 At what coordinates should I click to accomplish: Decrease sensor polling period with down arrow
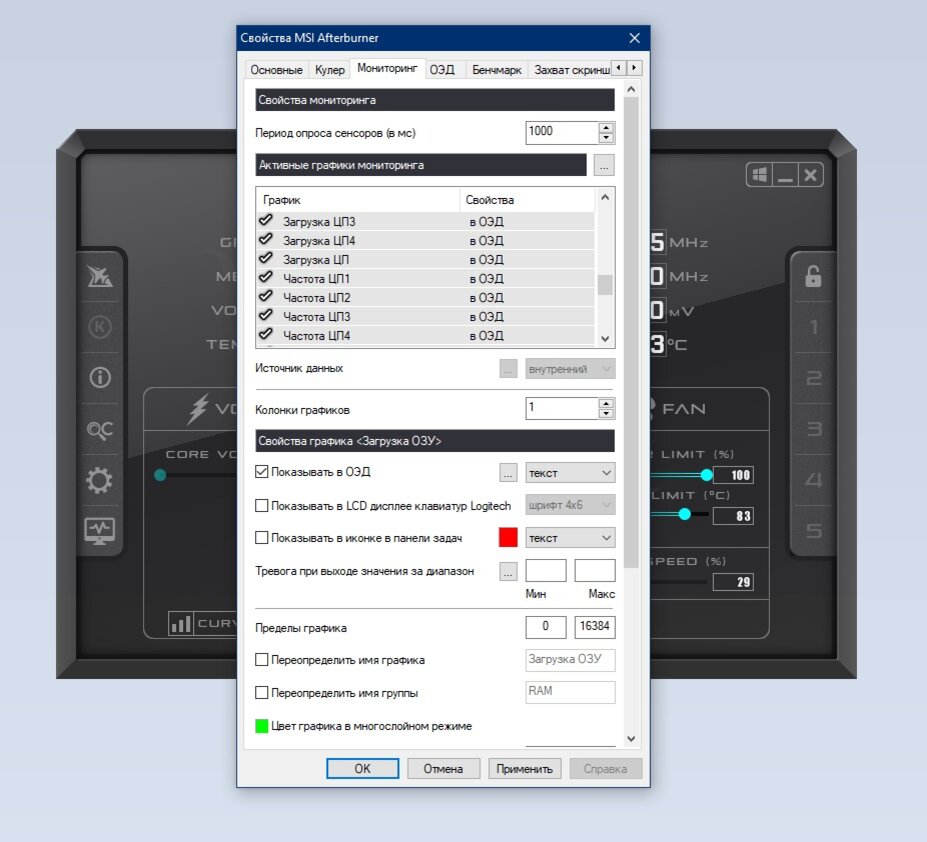coord(606,138)
